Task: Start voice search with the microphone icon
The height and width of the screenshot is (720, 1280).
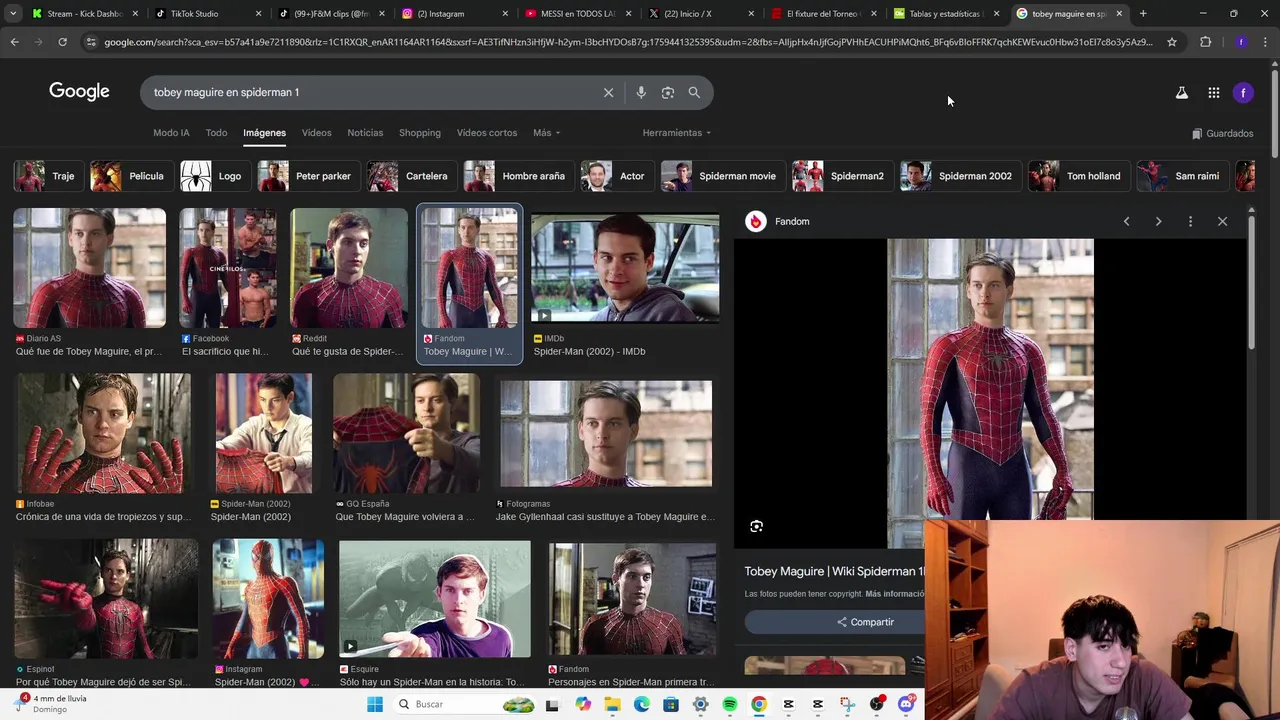Action: 641,92
